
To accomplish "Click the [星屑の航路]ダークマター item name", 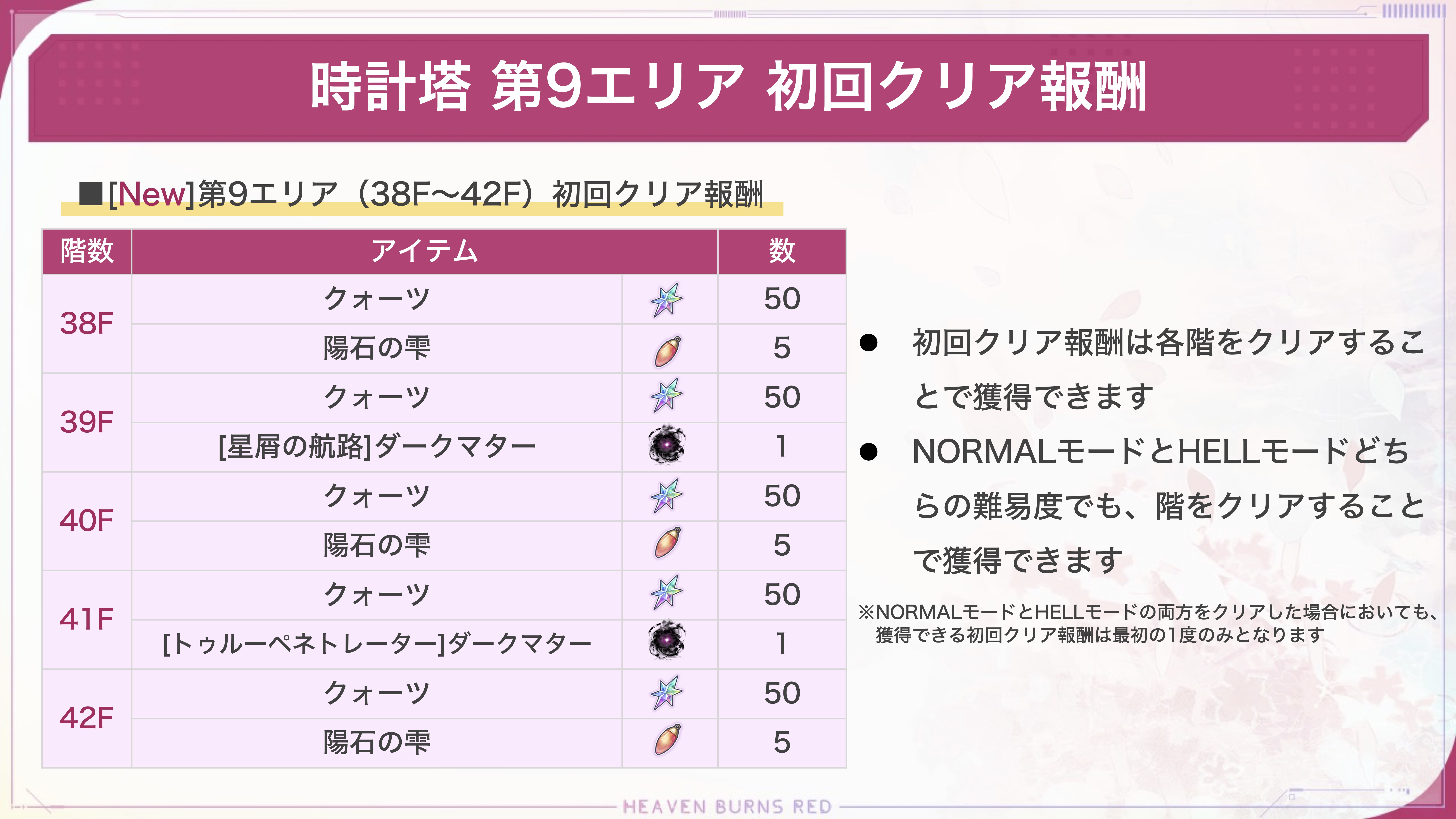I will click(377, 447).
